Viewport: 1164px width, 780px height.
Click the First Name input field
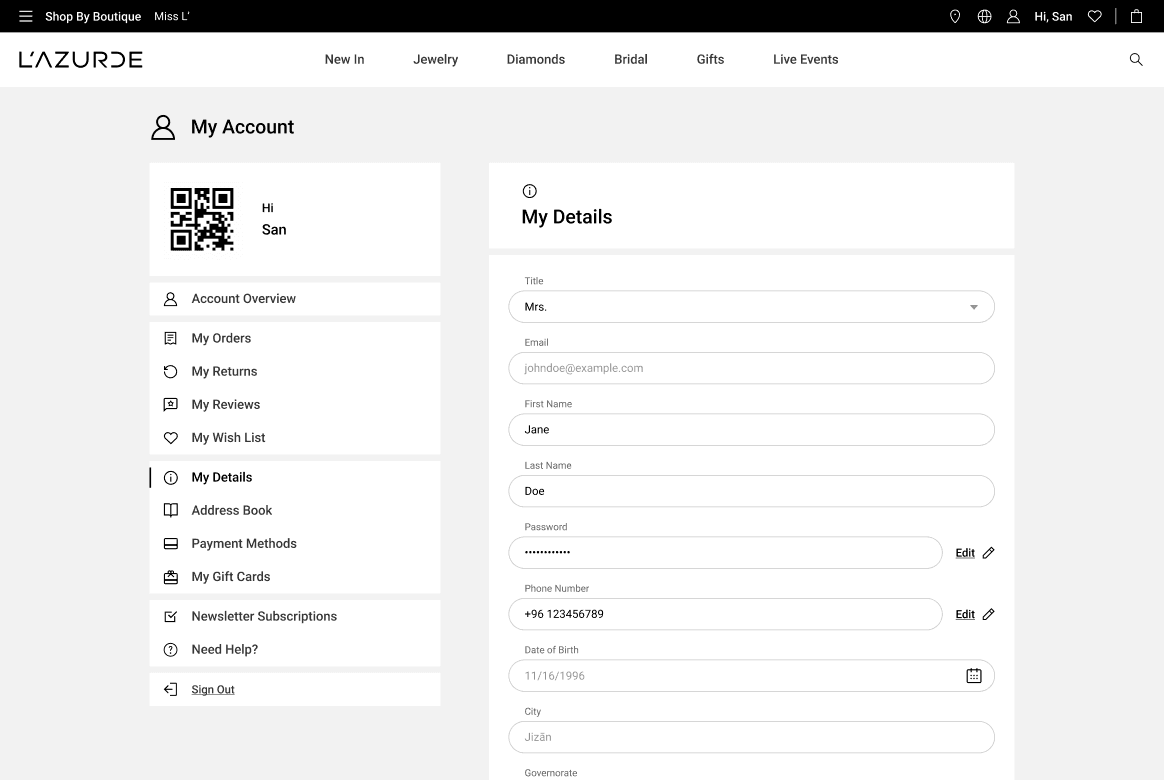pyautogui.click(x=751, y=430)
